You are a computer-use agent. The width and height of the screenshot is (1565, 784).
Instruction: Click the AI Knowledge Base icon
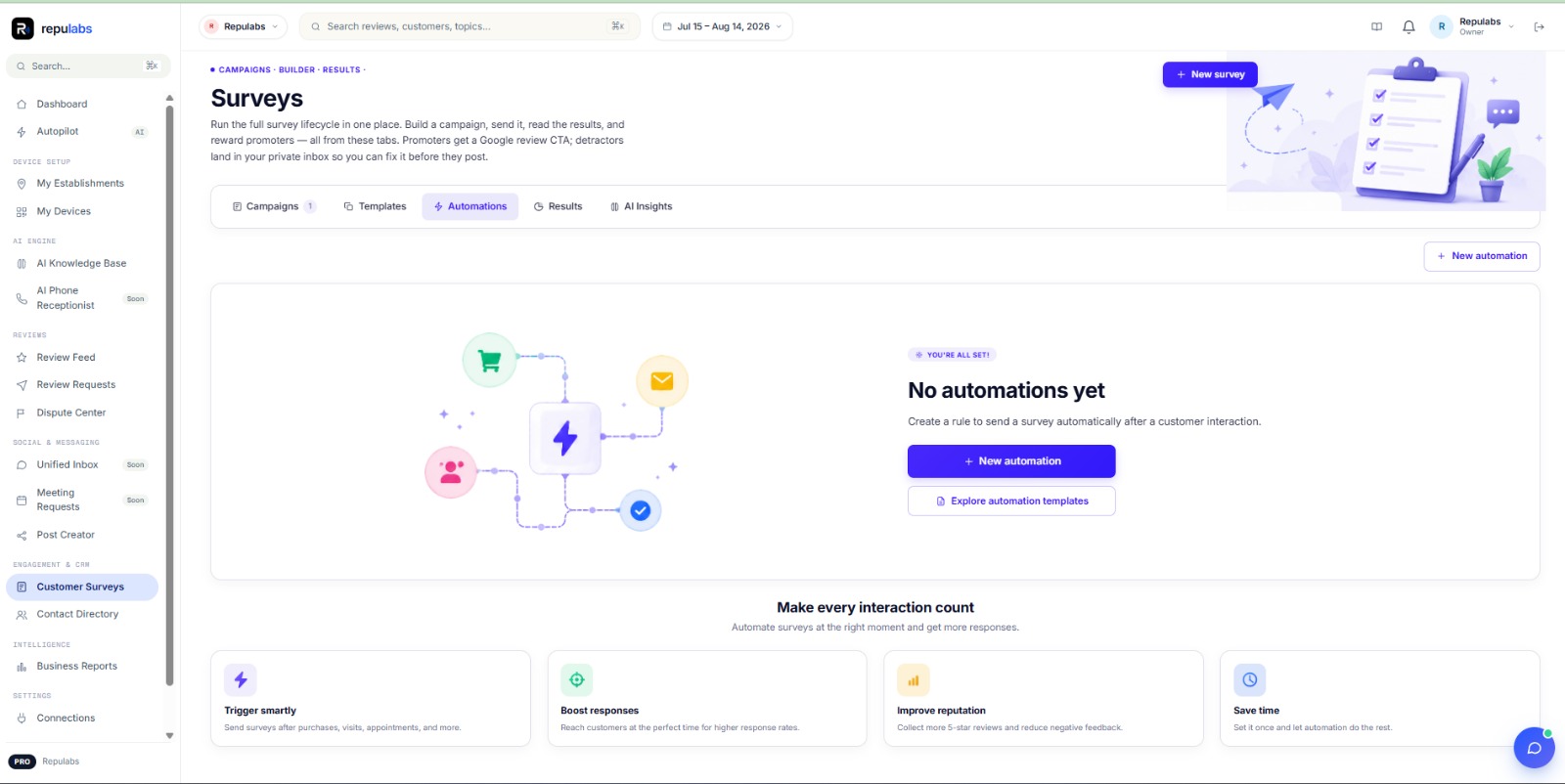22,263
